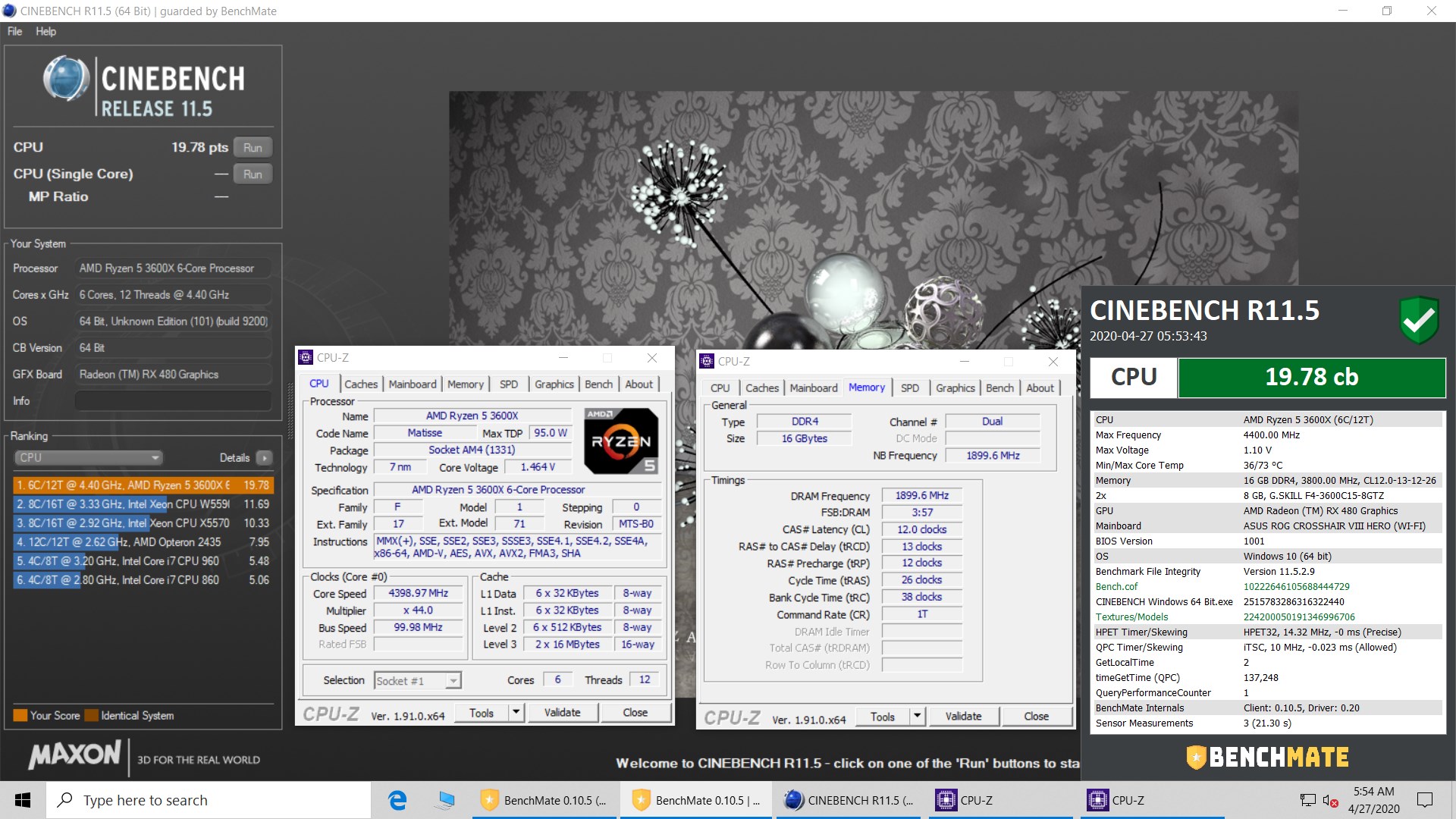Click the Cinebench title bar app icon

(x=9, y=11)
